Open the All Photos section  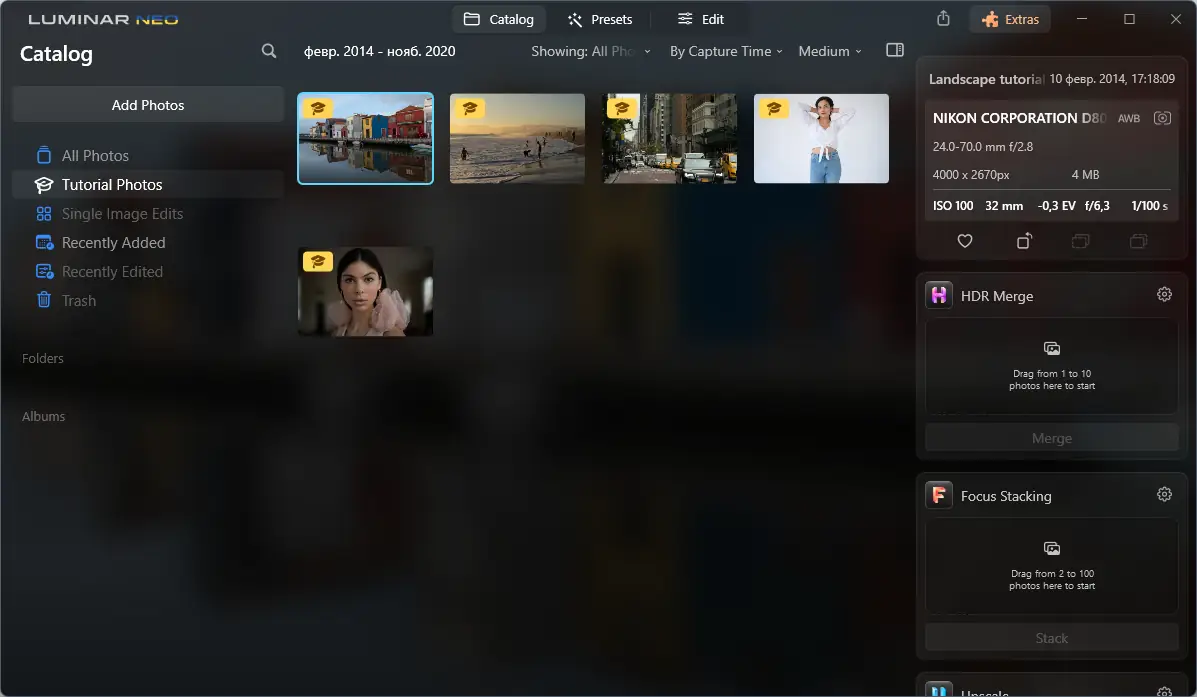[x=147, y=156]
